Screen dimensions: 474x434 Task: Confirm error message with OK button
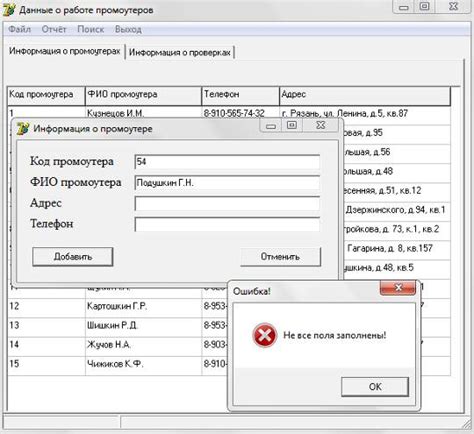[375, 387]
